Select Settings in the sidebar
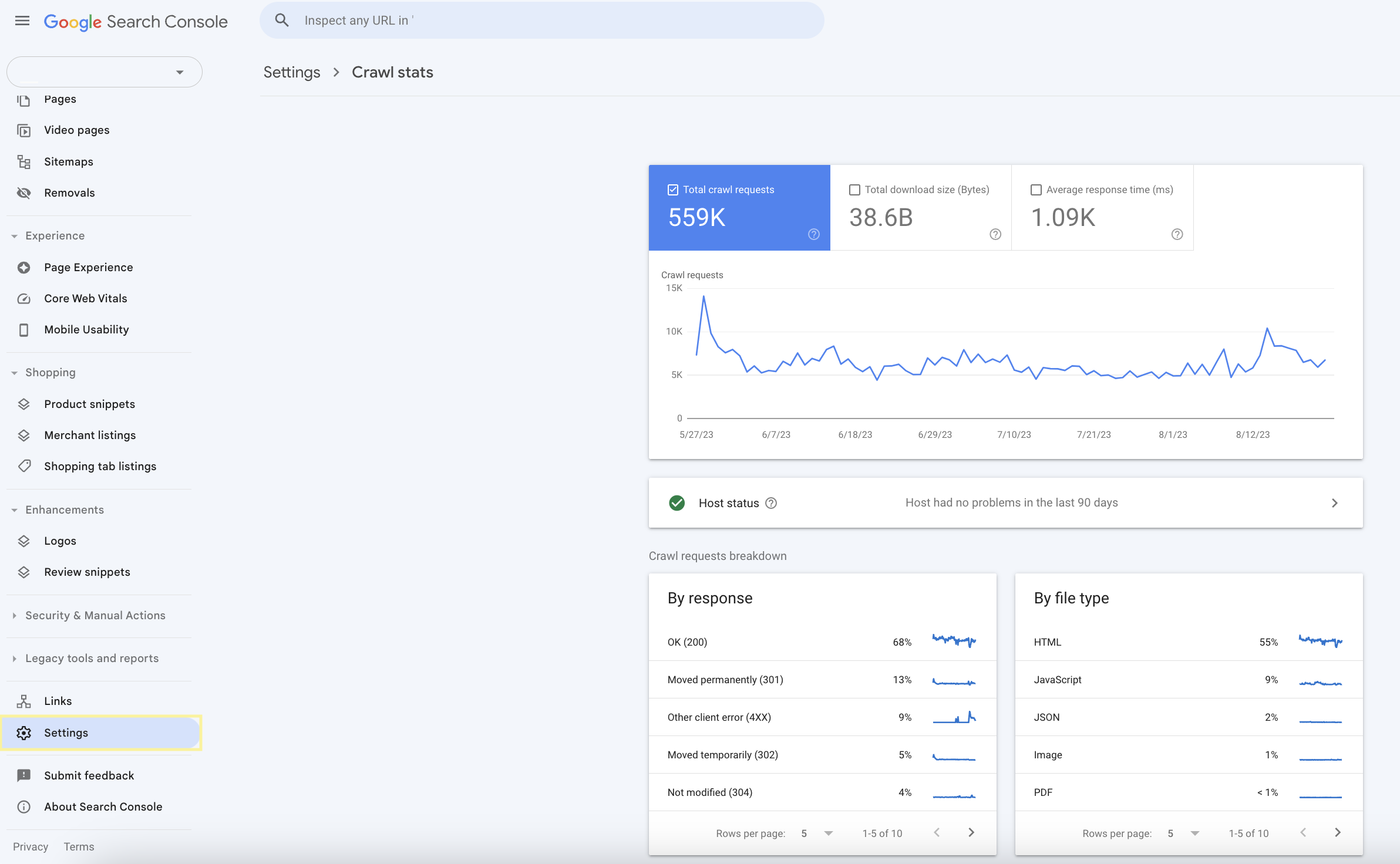 point(101,733)
